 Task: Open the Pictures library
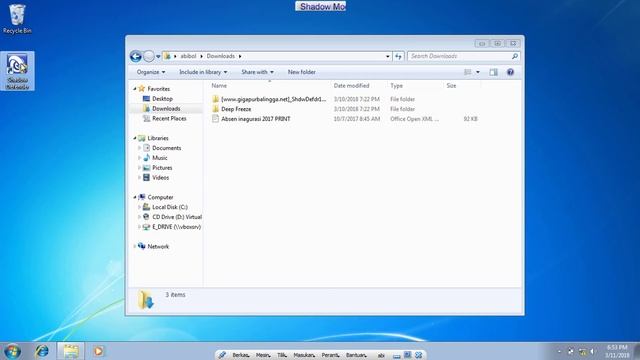(x=162, y=168)
